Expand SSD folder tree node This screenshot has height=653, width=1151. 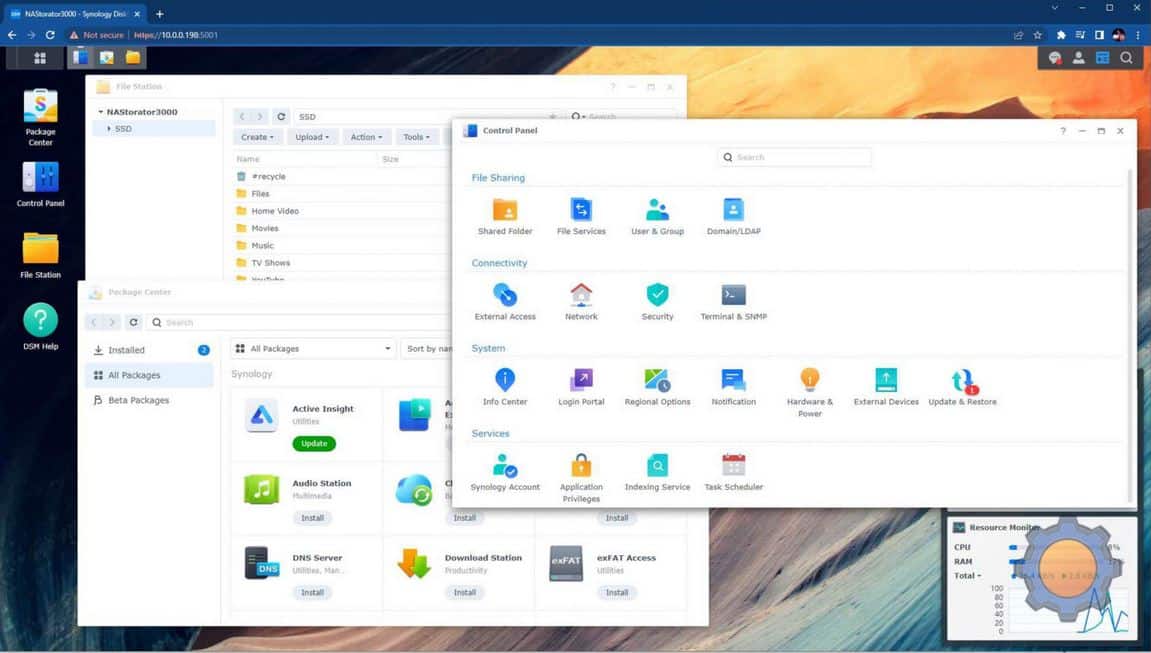point(109,128)
